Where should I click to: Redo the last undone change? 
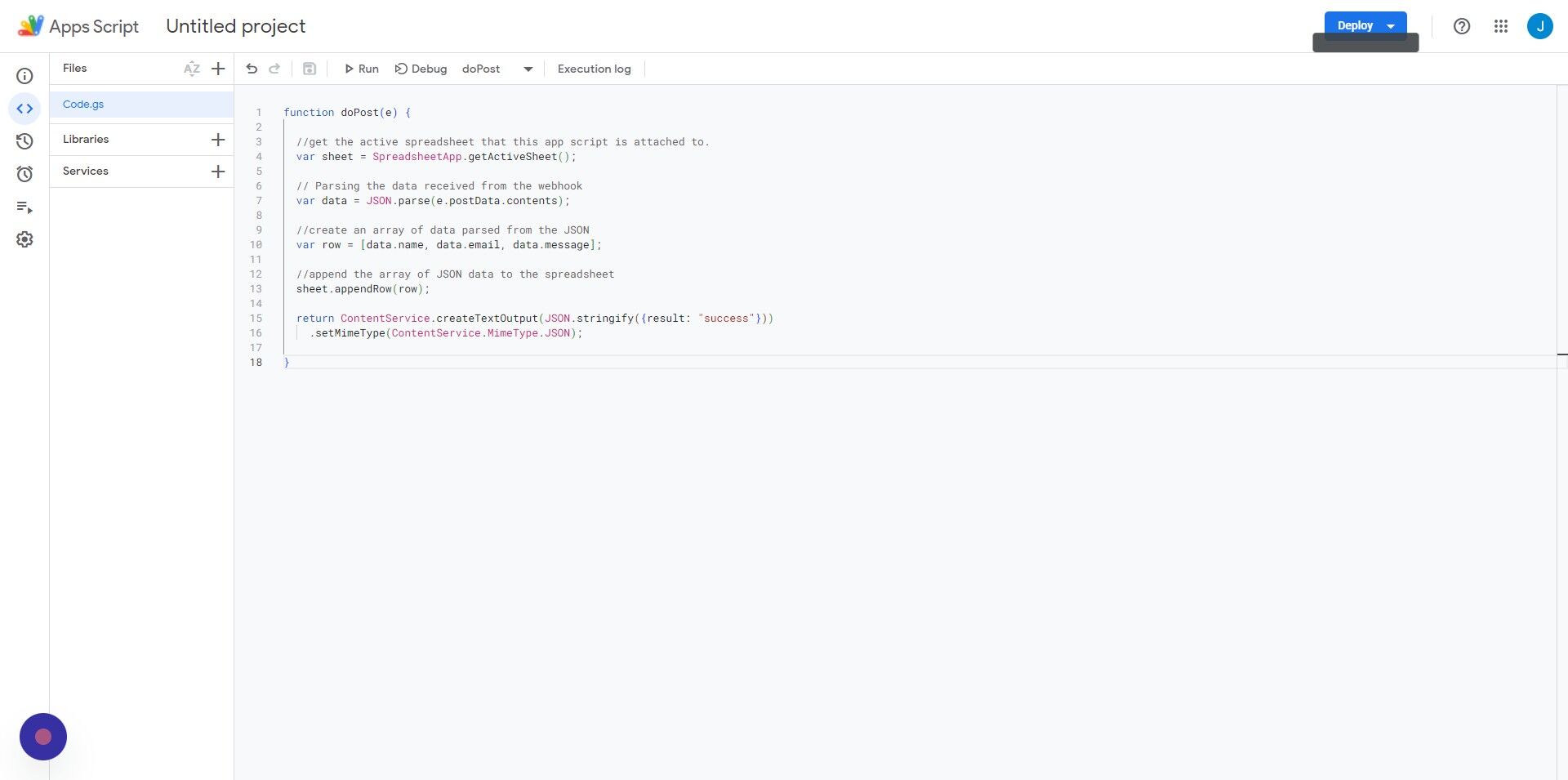(x=274, y=69)
